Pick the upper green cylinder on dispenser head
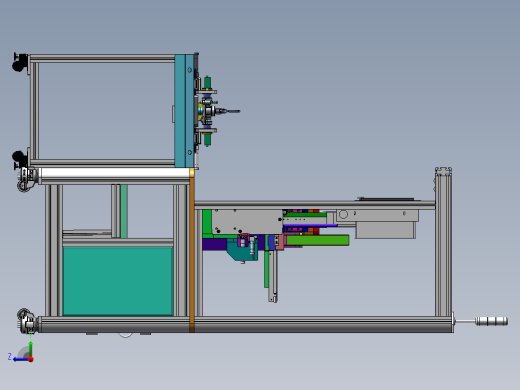This screenshot has height=390, width=520. [x=207, y=82]
